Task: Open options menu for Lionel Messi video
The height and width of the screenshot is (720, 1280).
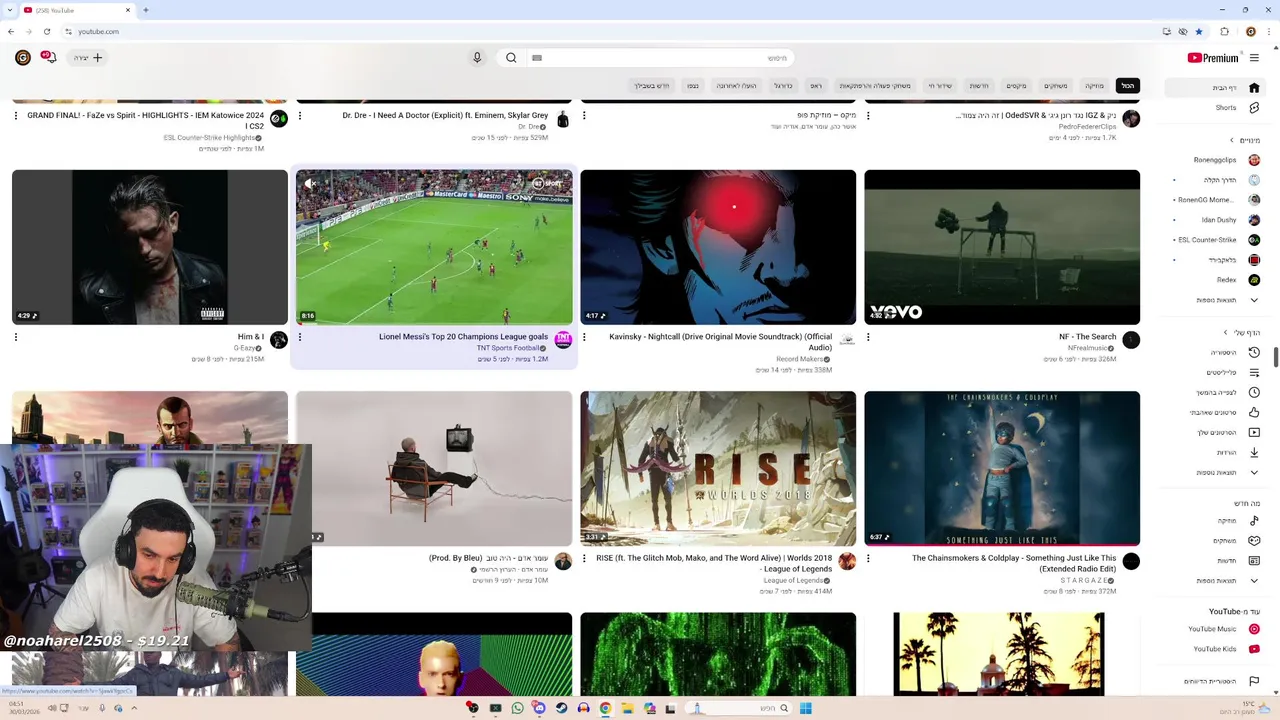Action: pos(300,337)
